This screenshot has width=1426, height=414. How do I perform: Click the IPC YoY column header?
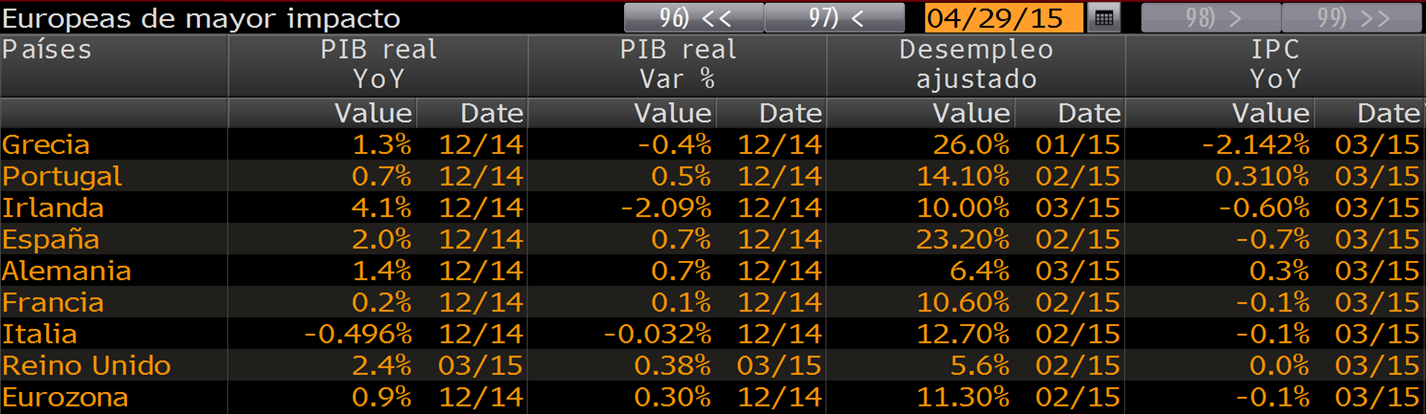pos(1274,64)
